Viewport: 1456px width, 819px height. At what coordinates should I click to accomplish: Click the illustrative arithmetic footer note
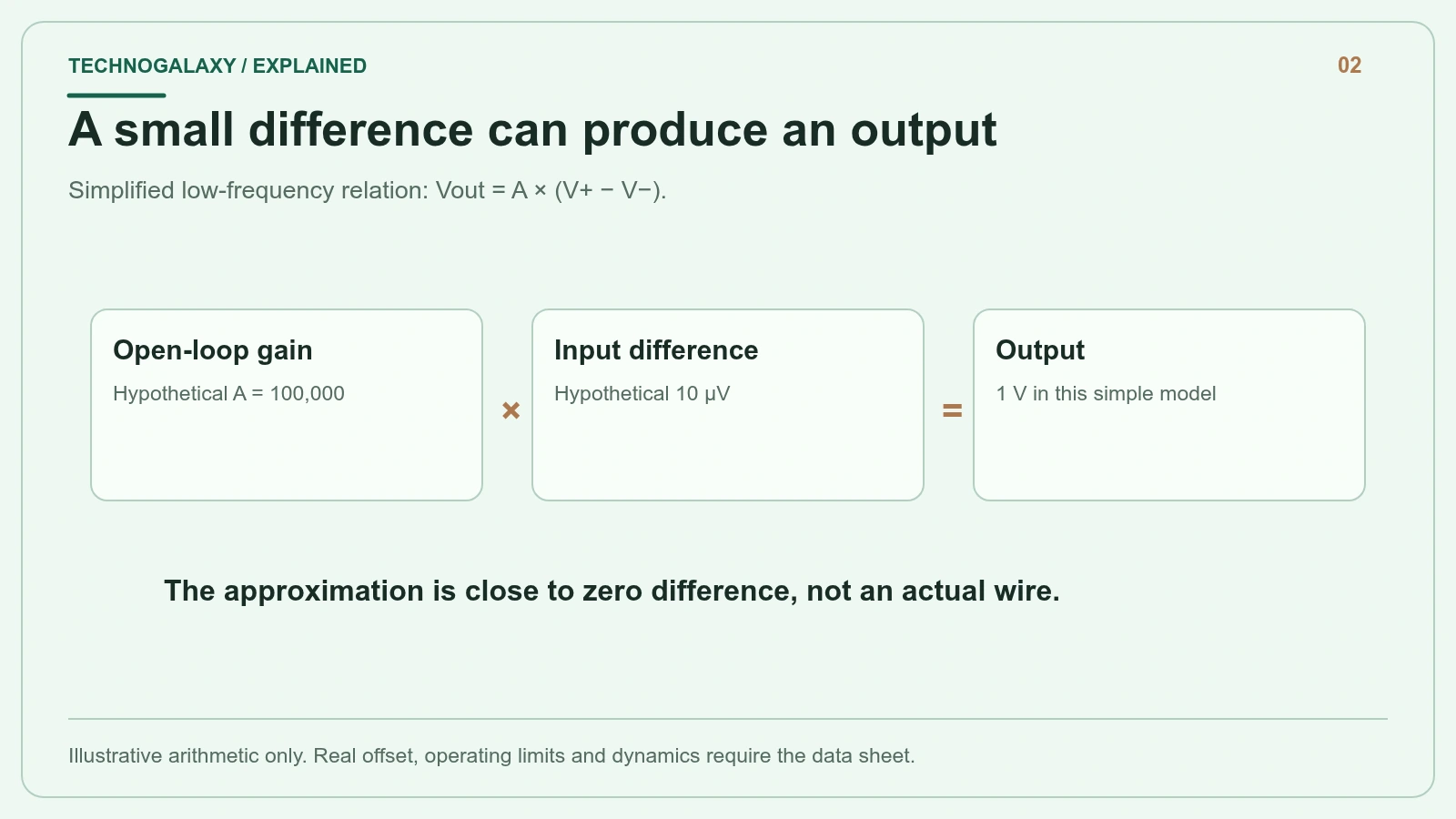491,756
